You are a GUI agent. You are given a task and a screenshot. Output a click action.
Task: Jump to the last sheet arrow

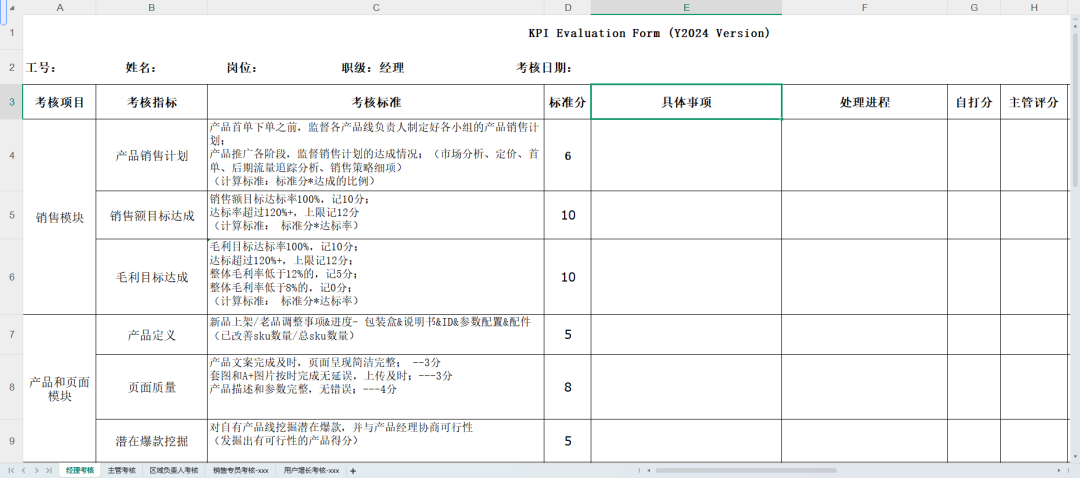click(x=48, y=470)
